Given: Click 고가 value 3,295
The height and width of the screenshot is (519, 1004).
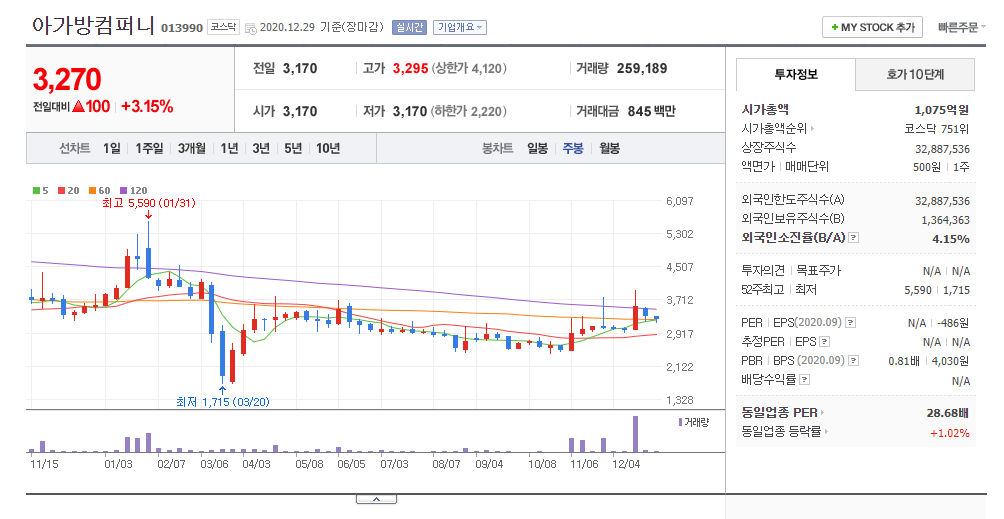Looking at the screenshot, I should pos(410,68).
